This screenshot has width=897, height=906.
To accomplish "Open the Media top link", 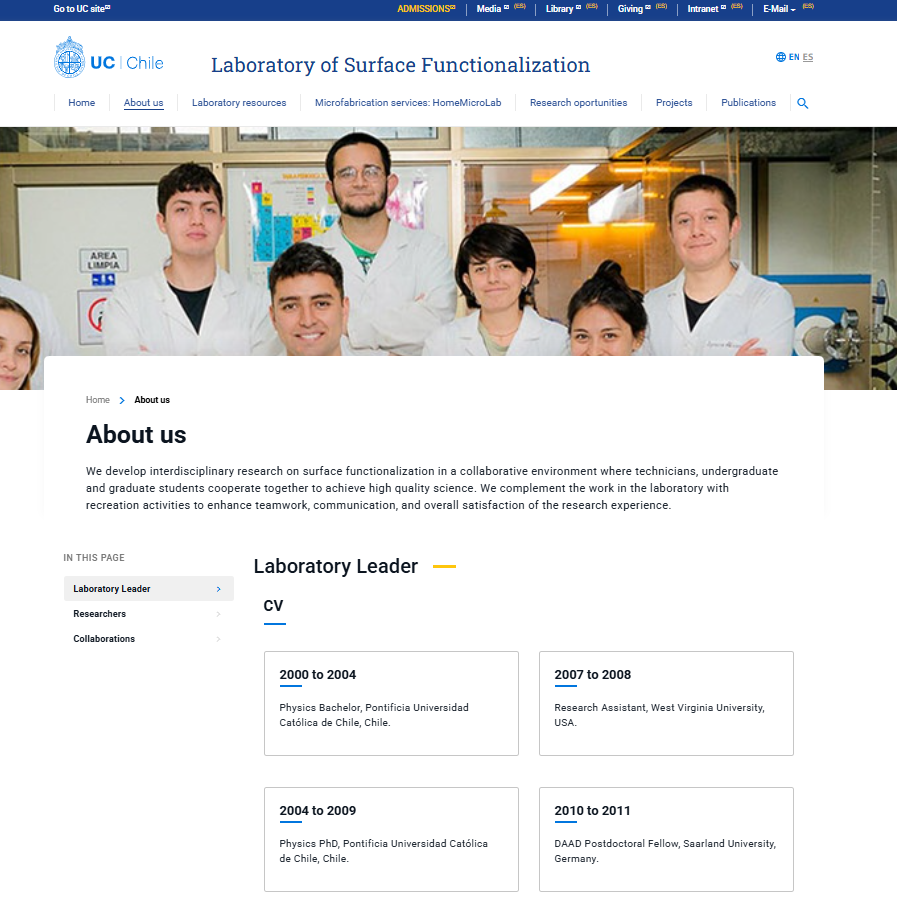I will pyautogui.click(x=492, y=9).
